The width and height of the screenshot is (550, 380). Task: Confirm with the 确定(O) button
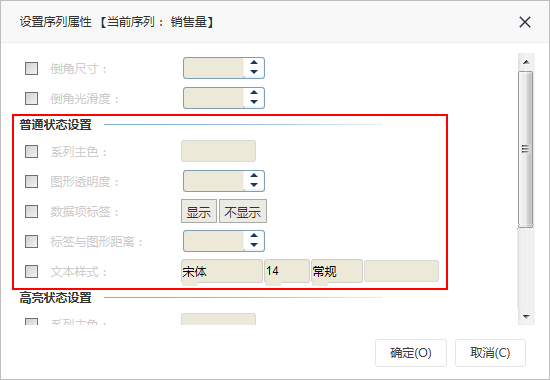coord(411,353)
